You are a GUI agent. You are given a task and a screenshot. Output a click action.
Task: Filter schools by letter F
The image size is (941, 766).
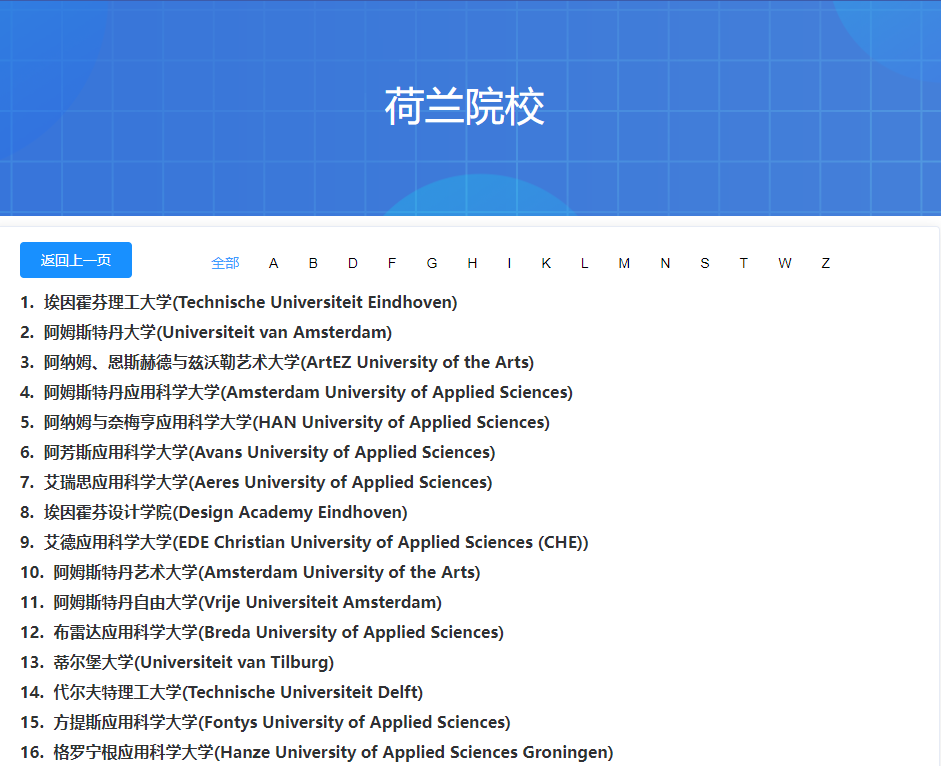[x=392, y=263]
